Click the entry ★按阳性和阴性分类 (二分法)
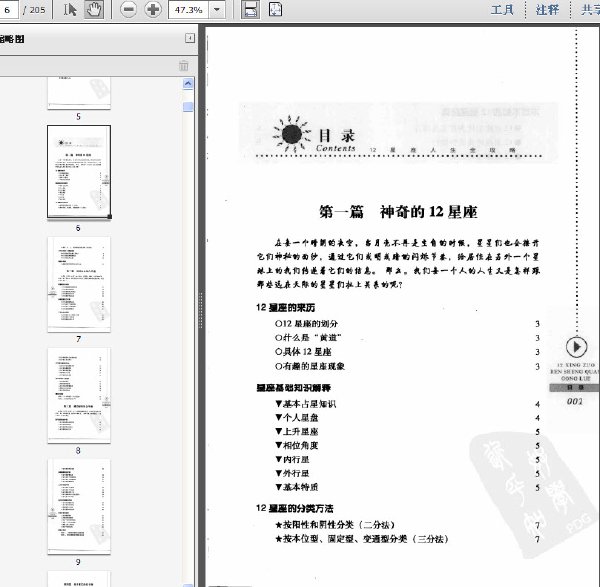This screenshot has height=587, width=600. (x=335, y=525)
